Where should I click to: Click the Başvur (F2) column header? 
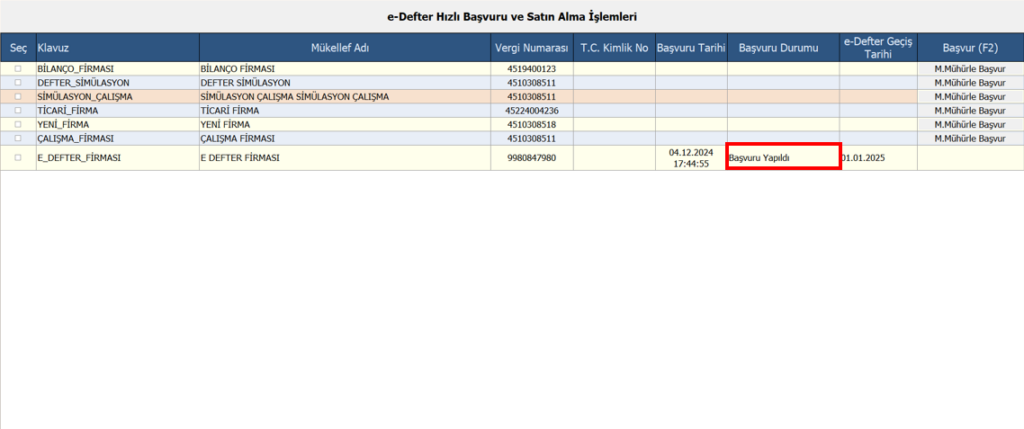click(x=970, y=48)
